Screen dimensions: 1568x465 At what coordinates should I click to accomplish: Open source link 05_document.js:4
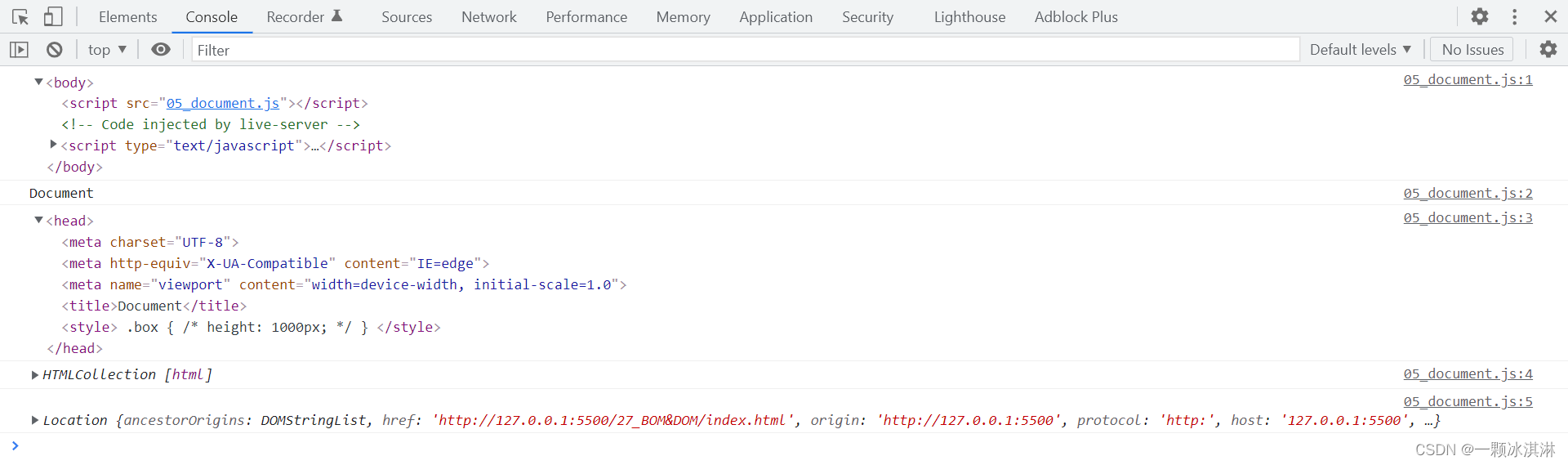[x=1468, y=373]
